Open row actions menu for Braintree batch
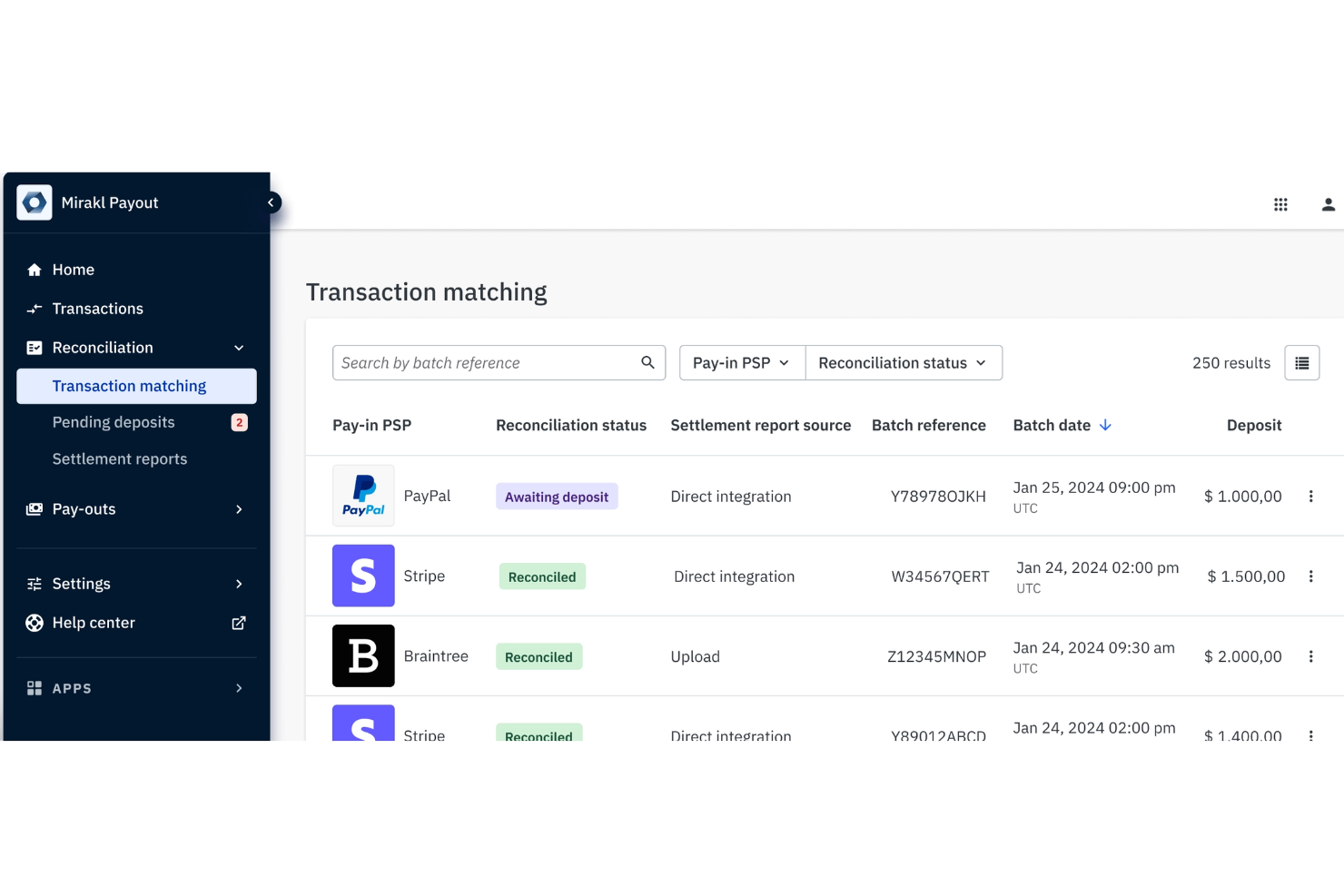Image resolution: width=1344 pixels, height=896 pixels. tap(1310, 656)
